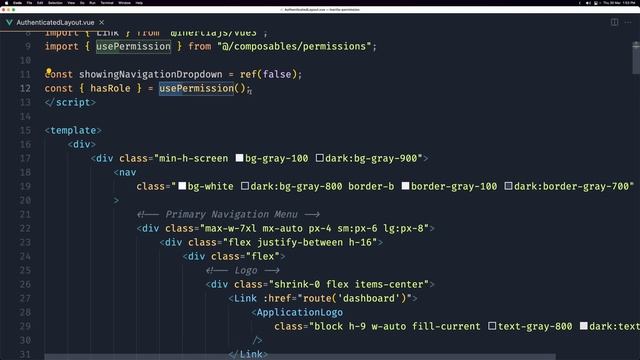Click the "@/composables/permissions" import path
The width and height of the screenshot is (640, 360).
coord(294,47)
